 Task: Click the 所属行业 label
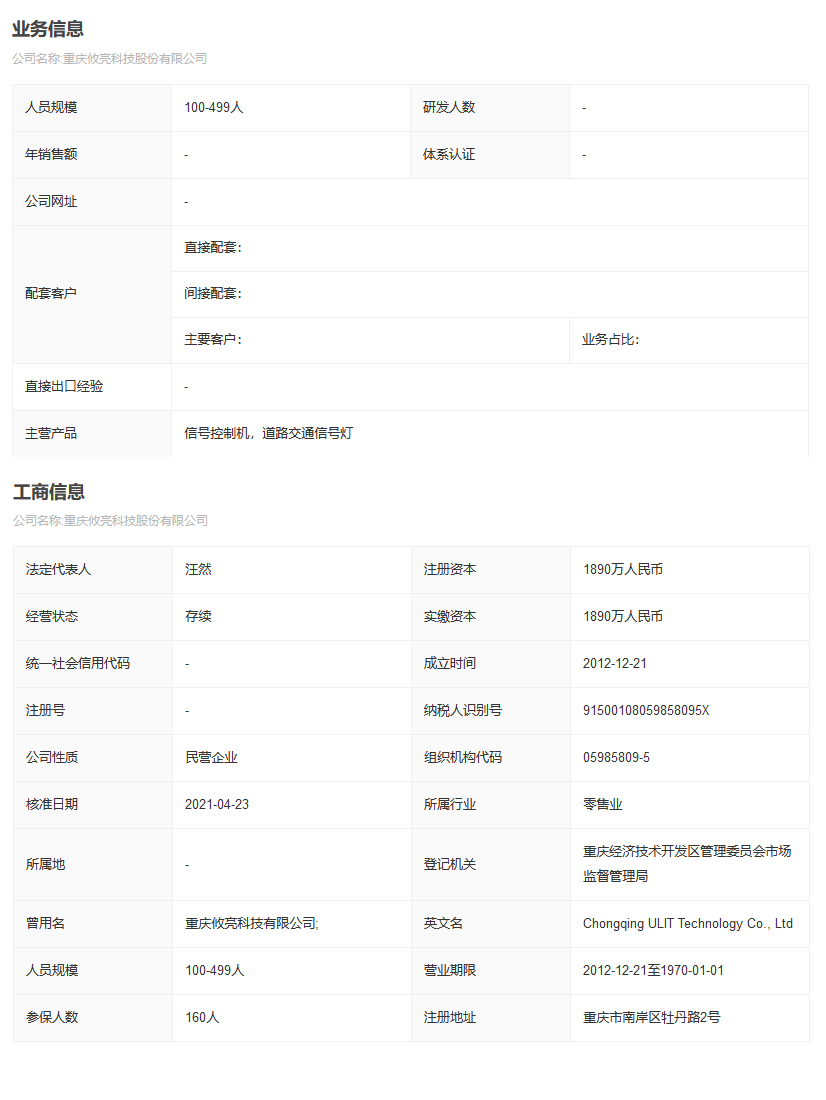(x=450, y=805)
